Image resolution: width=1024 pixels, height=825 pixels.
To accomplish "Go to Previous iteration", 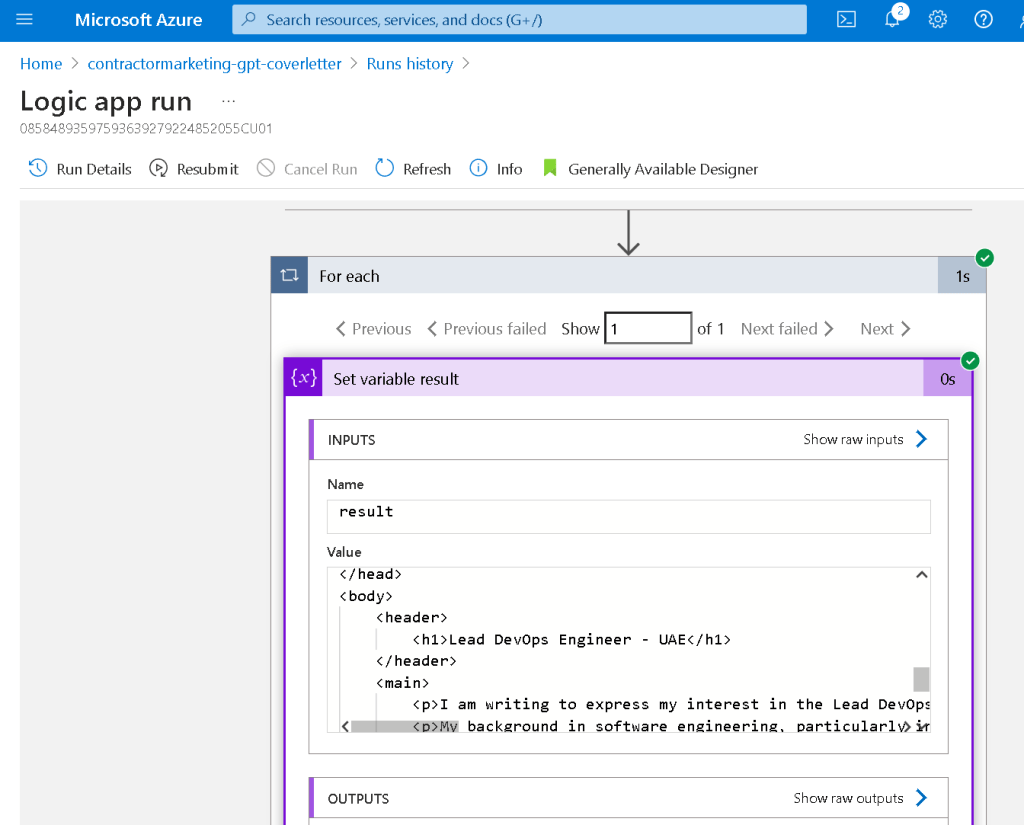I will click(374, 329).
